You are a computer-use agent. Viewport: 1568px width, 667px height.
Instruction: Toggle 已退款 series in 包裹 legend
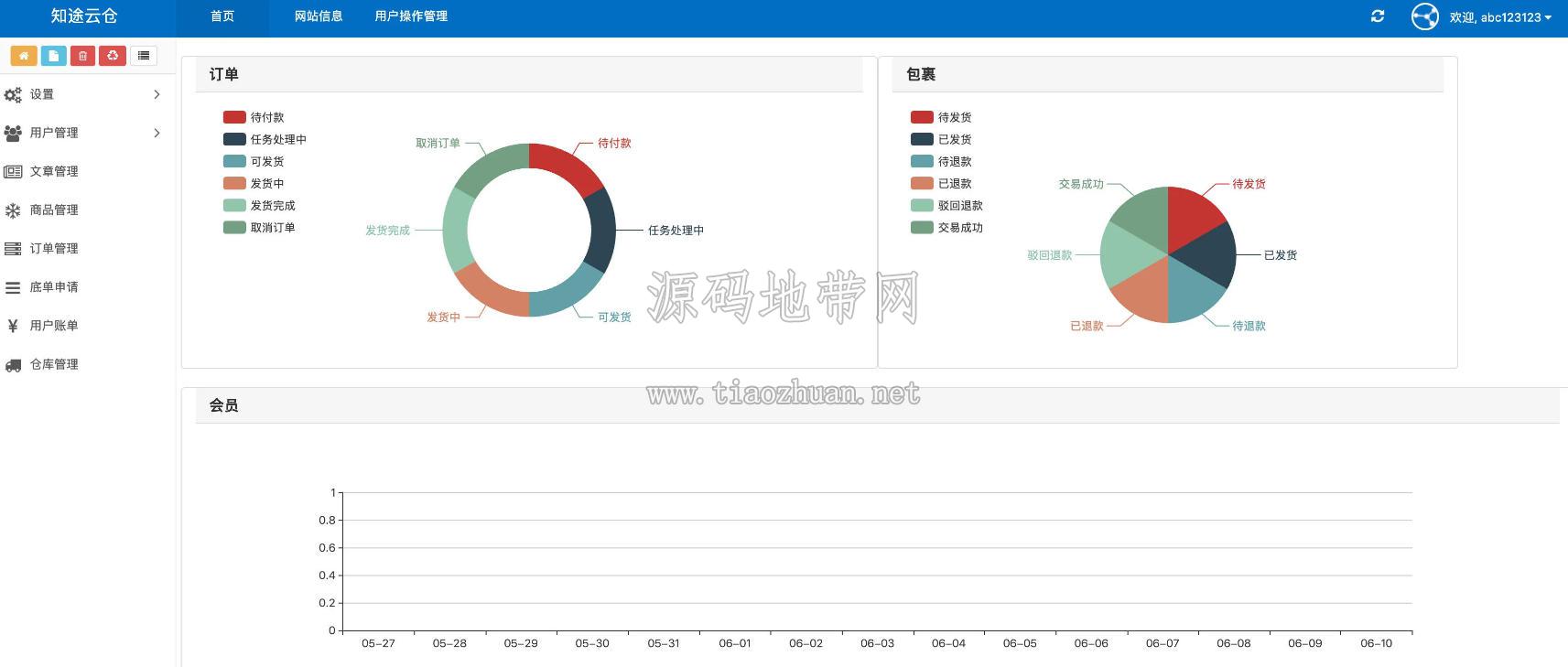tap(941, 183)
